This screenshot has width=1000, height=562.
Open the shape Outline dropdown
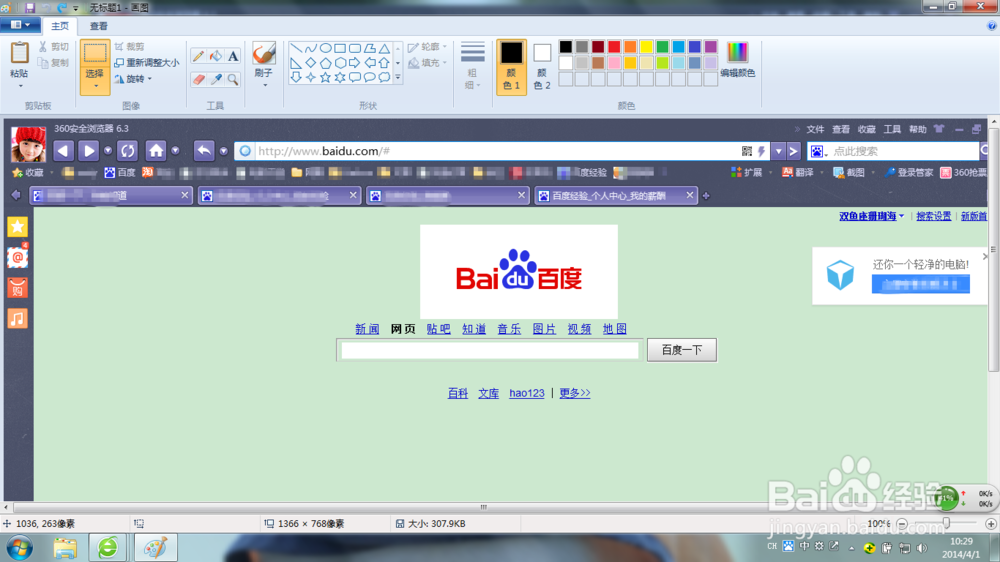pos(427,47)
